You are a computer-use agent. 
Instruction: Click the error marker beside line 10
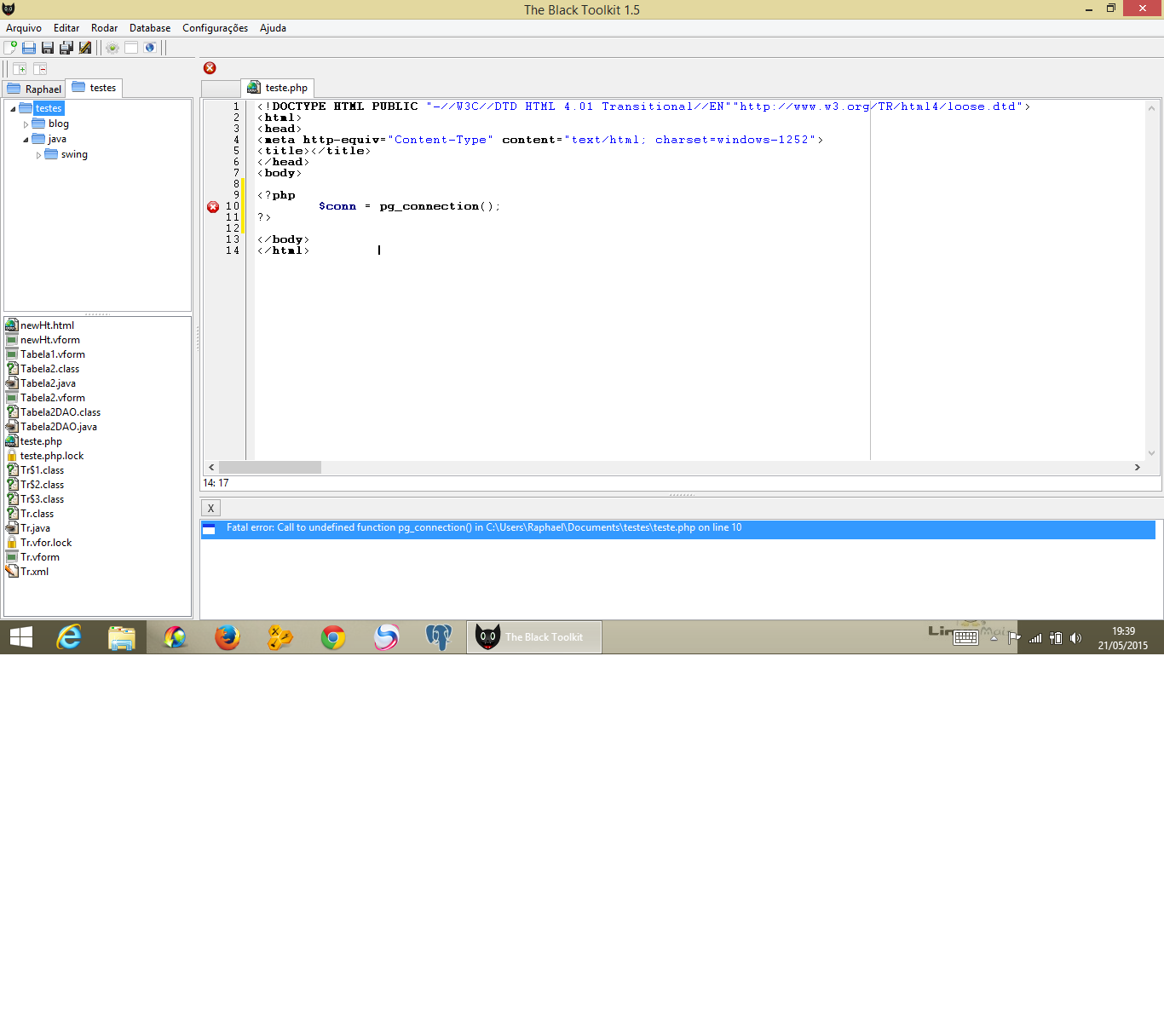(212, 206)
